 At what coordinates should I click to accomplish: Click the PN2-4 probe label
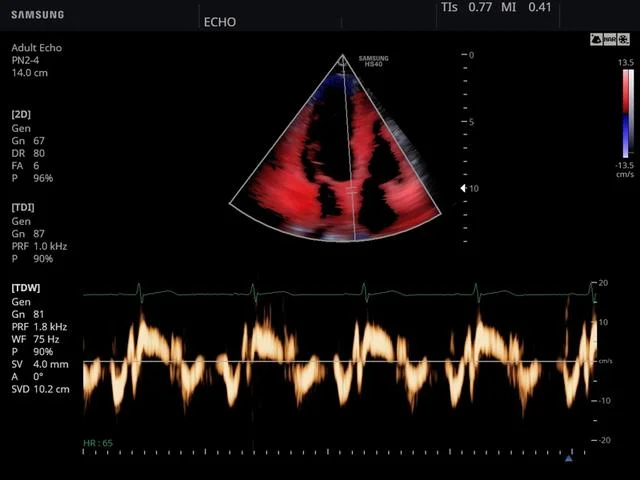[x=25, y=60]
